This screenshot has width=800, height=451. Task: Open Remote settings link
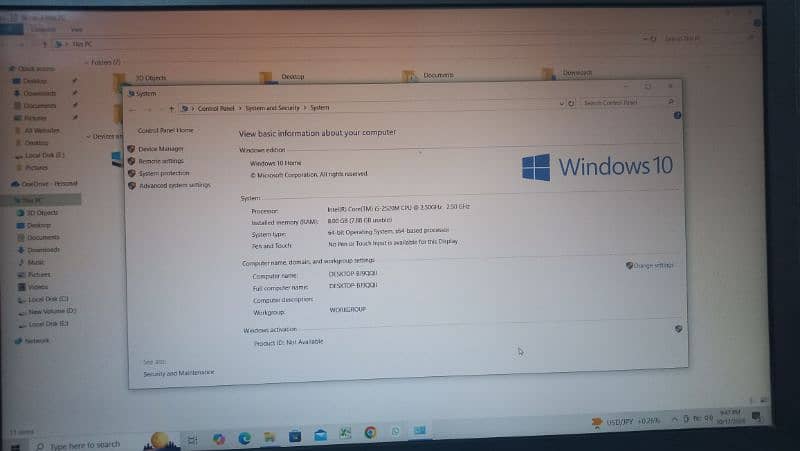point(161,161)
